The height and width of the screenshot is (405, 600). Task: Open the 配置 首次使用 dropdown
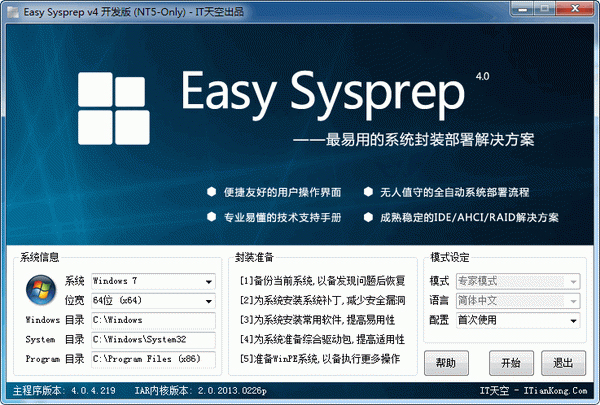coord(518,320)
